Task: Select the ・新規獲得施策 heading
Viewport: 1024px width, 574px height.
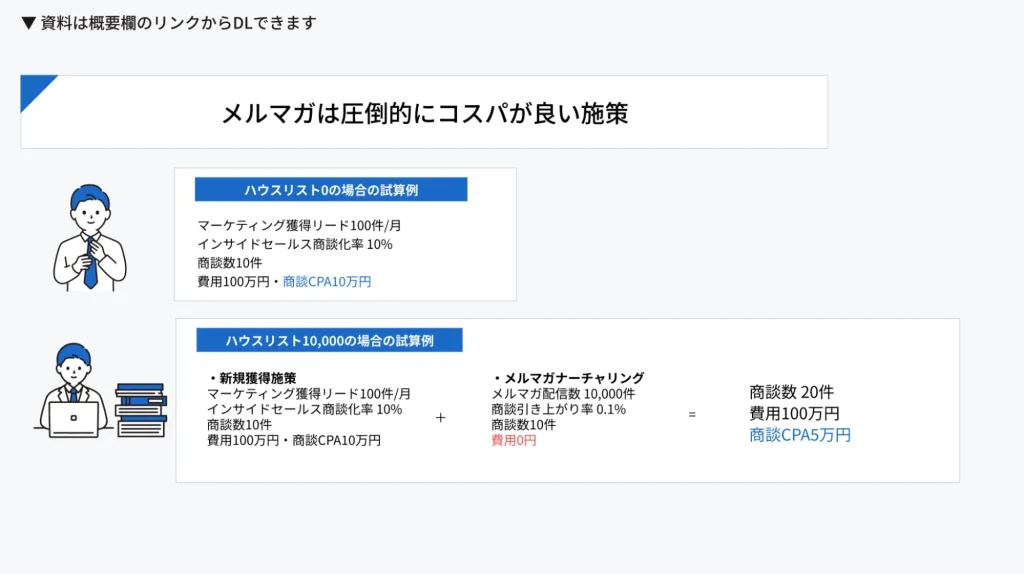Action: pos(251,378)
